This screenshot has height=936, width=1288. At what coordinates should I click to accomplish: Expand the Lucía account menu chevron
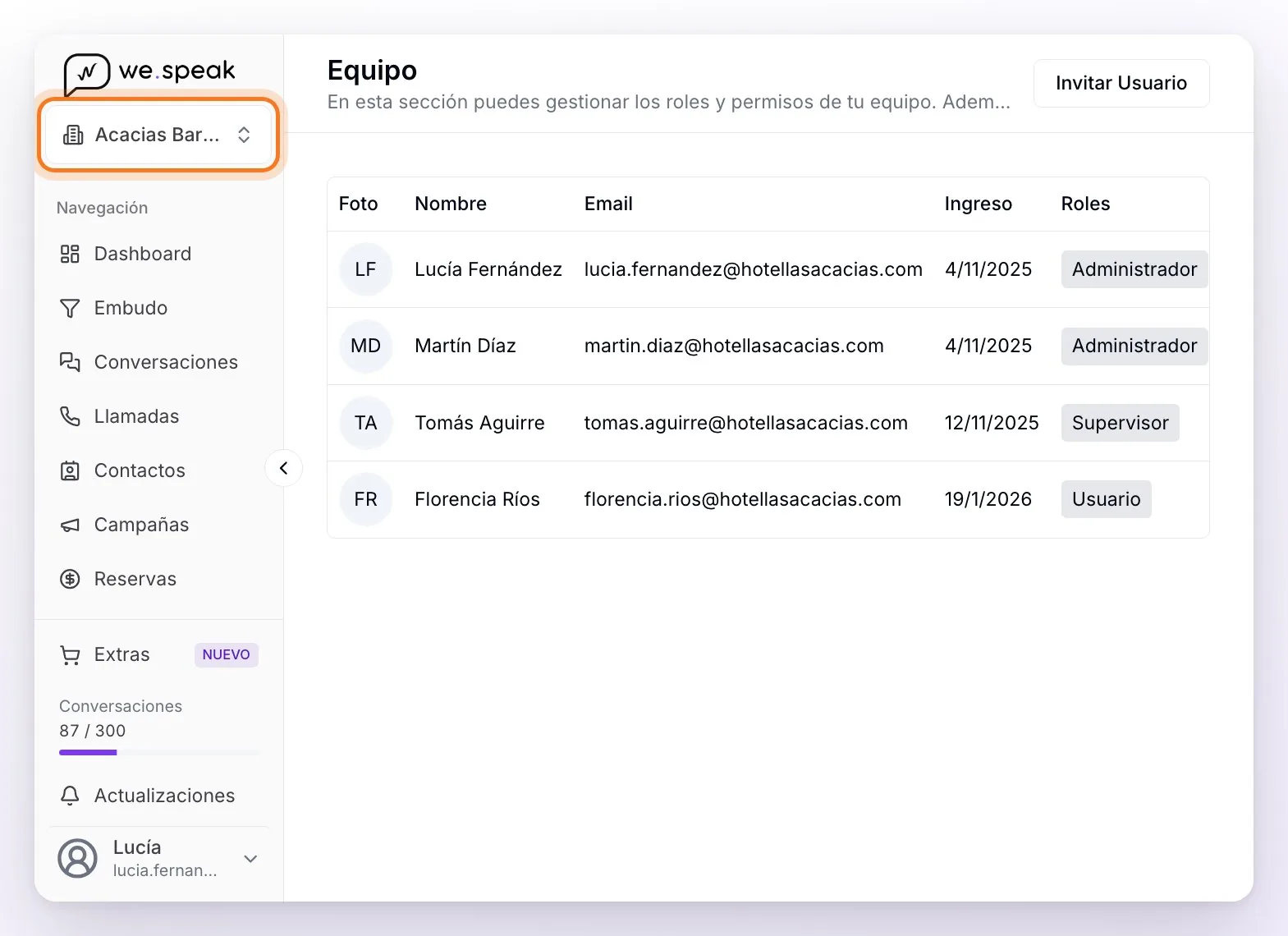pos(251,859)
